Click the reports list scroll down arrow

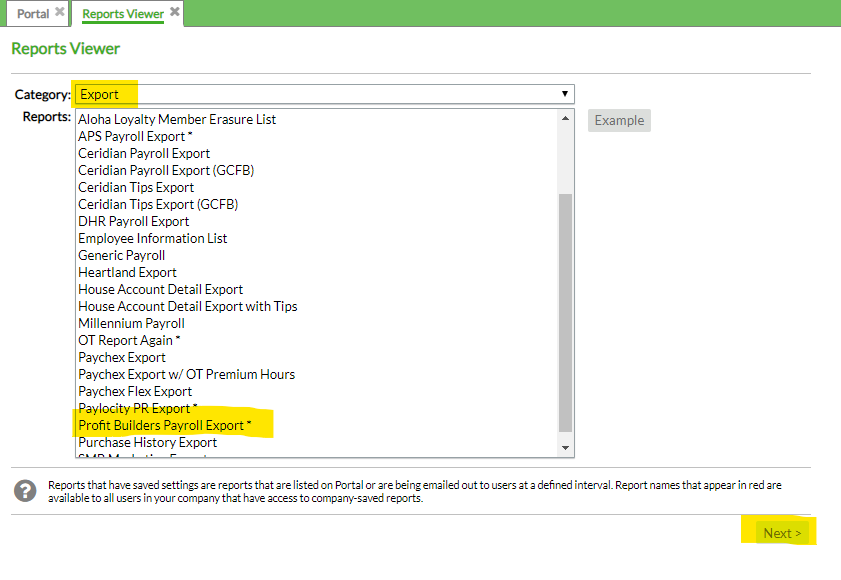pos(565,448)
